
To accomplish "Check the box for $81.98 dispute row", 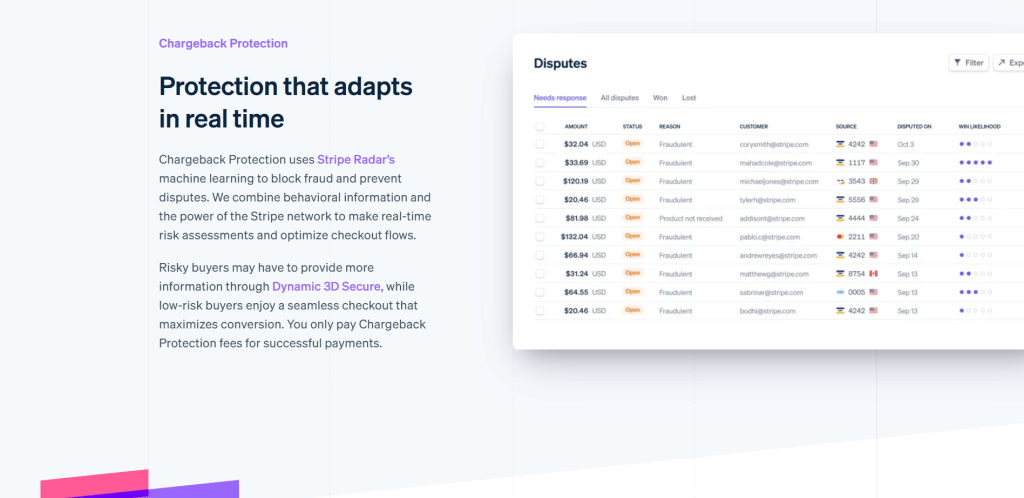I will (x=539, y=218).
